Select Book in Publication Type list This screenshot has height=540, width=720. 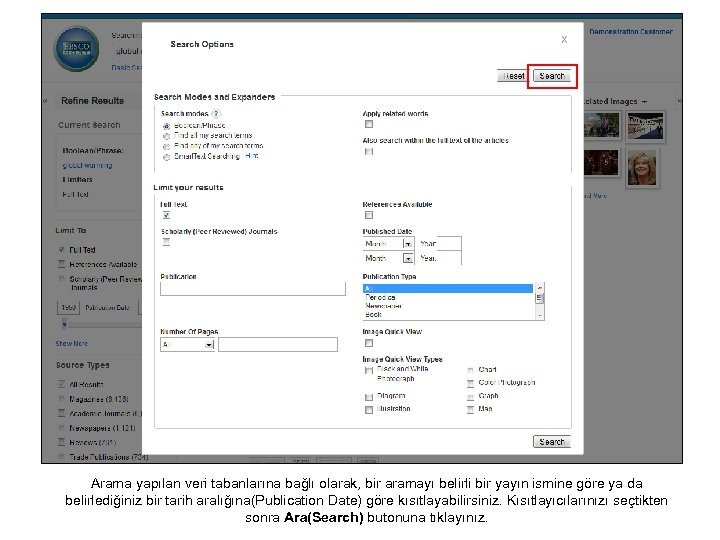coord(448,315)
